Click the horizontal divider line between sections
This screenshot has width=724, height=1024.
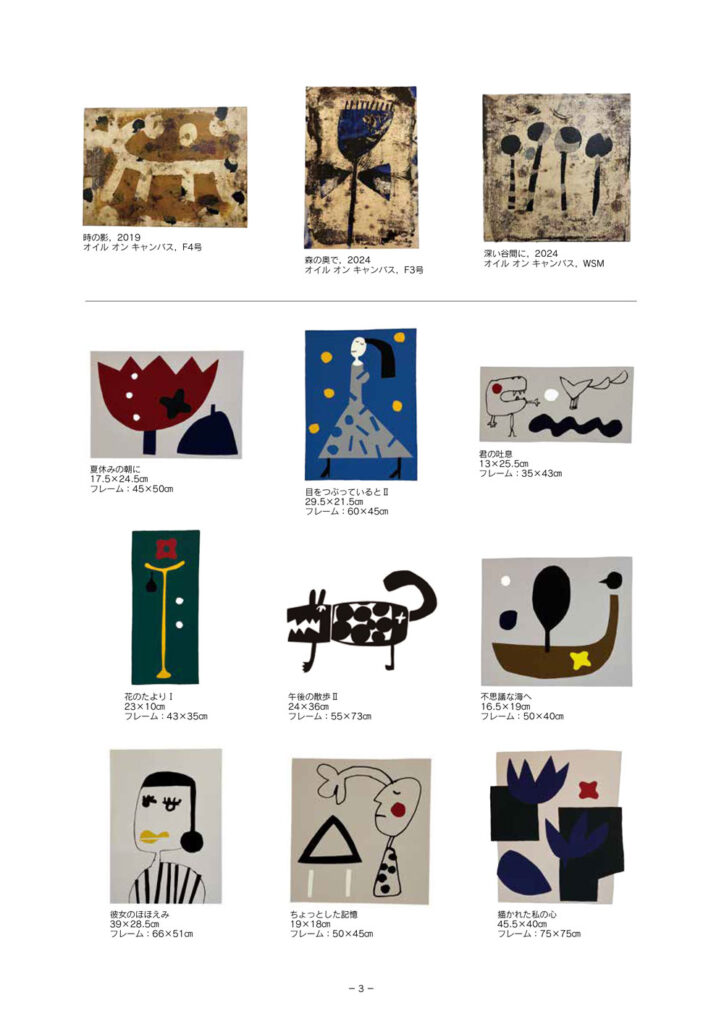pos(360,301)
